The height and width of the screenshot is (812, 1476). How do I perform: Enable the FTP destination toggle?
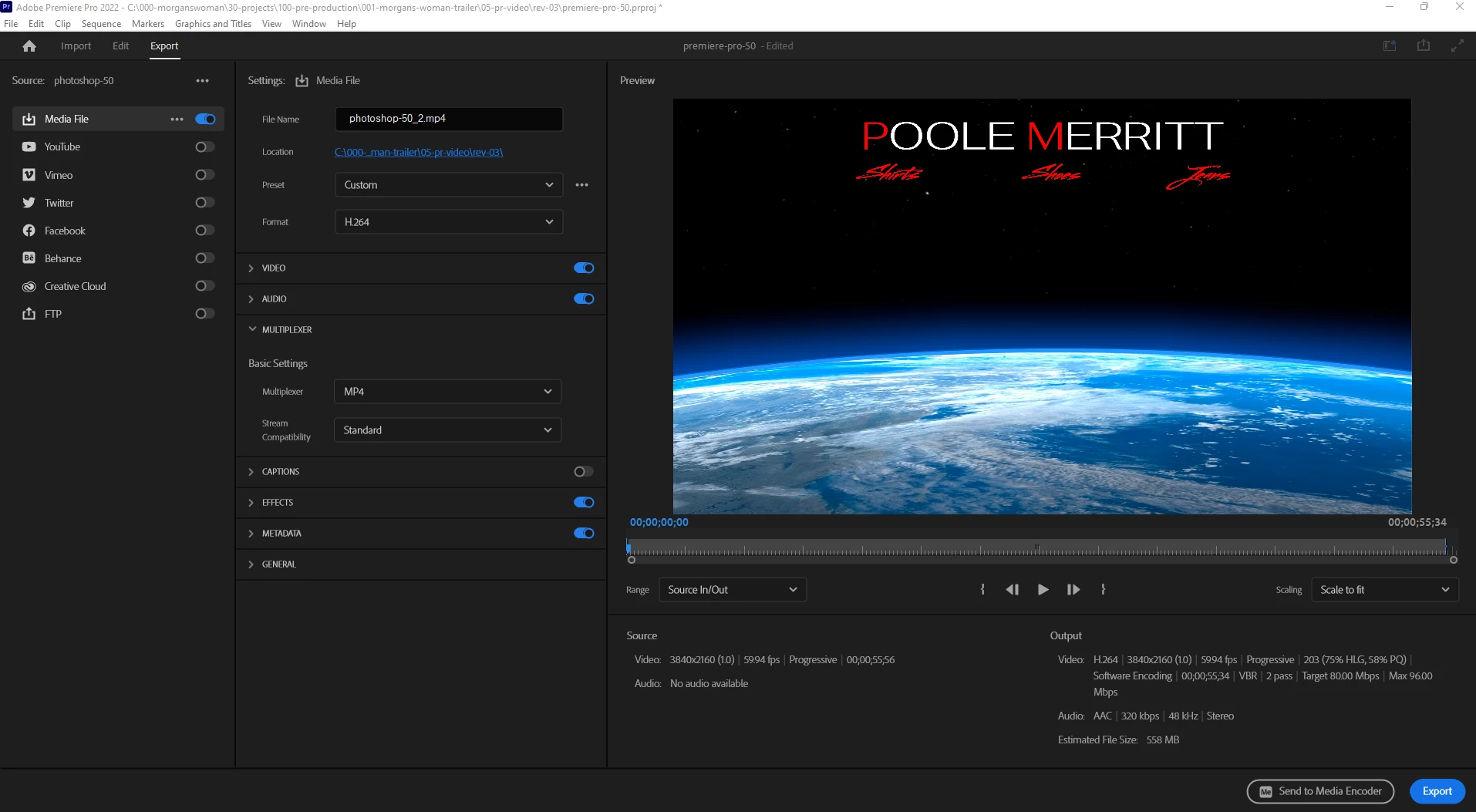coord(205,314)
